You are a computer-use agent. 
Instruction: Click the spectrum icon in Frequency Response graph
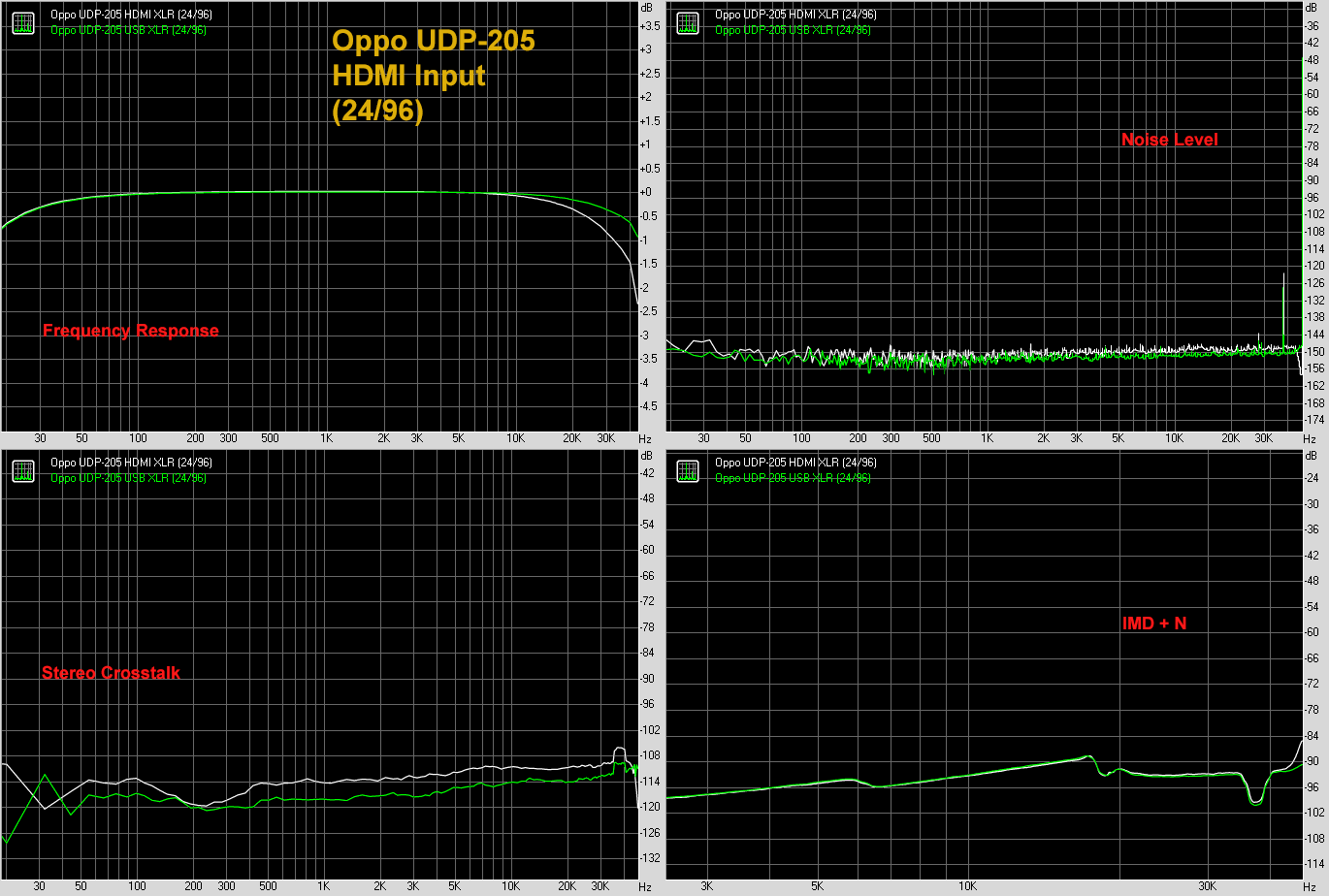click(23, 23)
